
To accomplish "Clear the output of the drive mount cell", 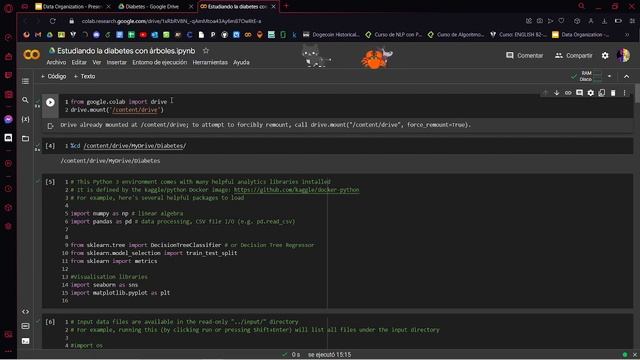I will (x=50, y=126).
